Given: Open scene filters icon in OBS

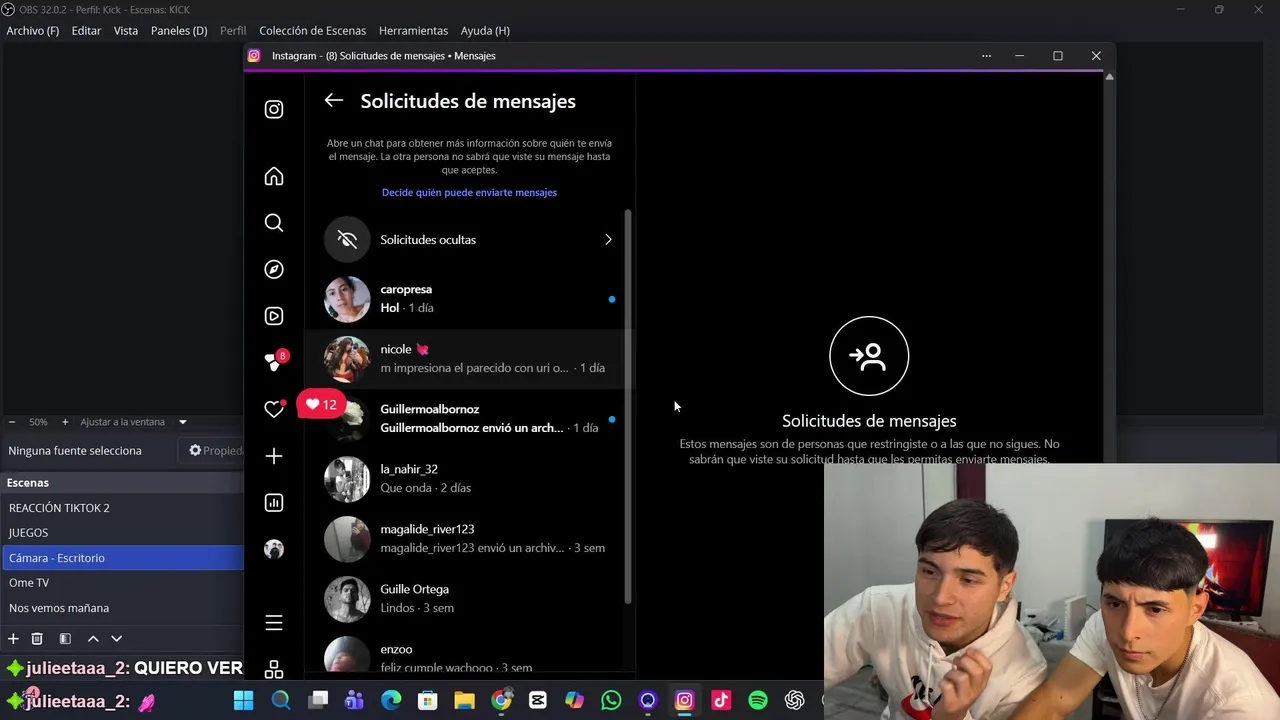Looking at the screenshot, I should pyautogui.click(x=65, y=638).
